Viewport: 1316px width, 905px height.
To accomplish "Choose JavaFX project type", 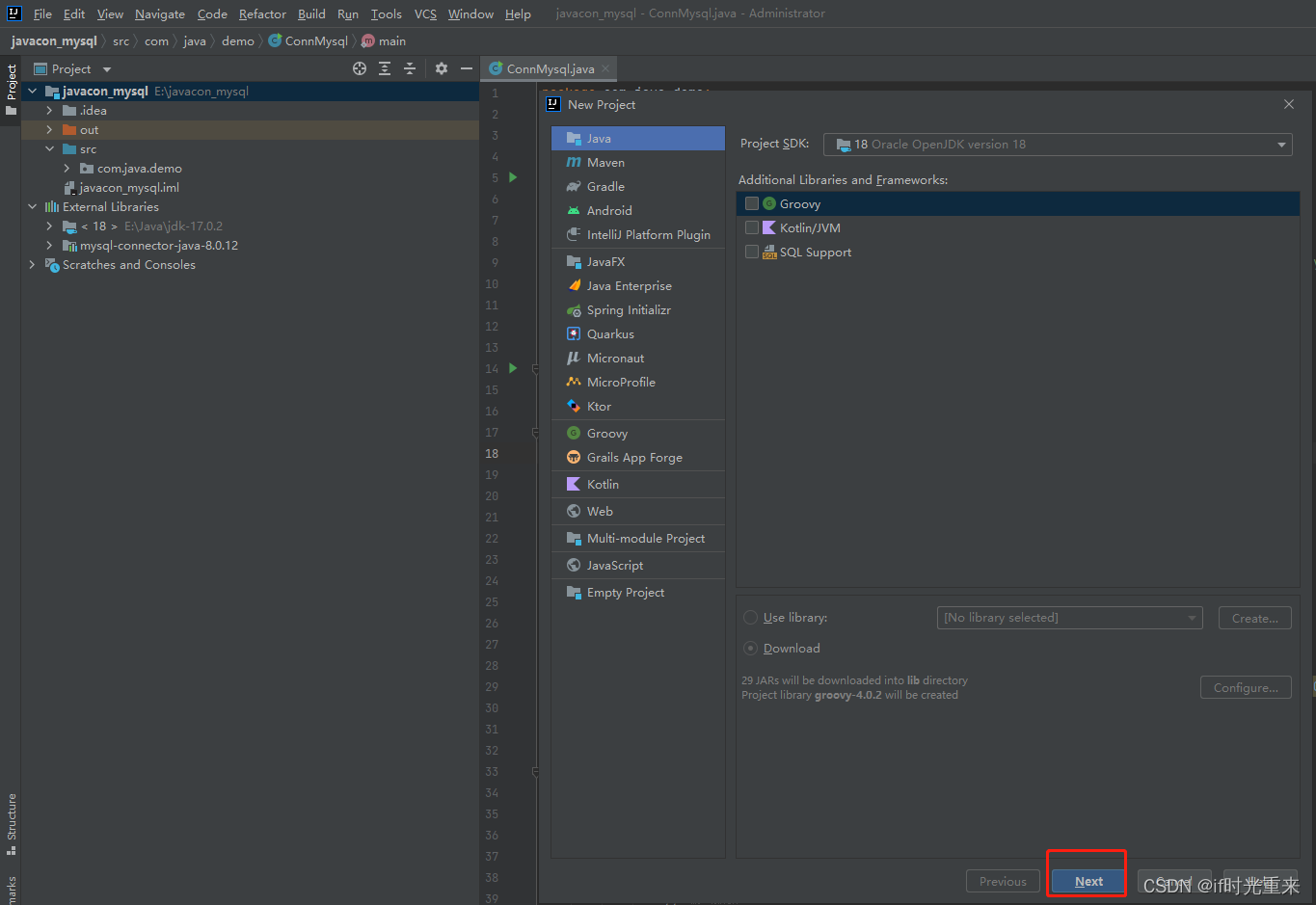I will coord(638,262).
